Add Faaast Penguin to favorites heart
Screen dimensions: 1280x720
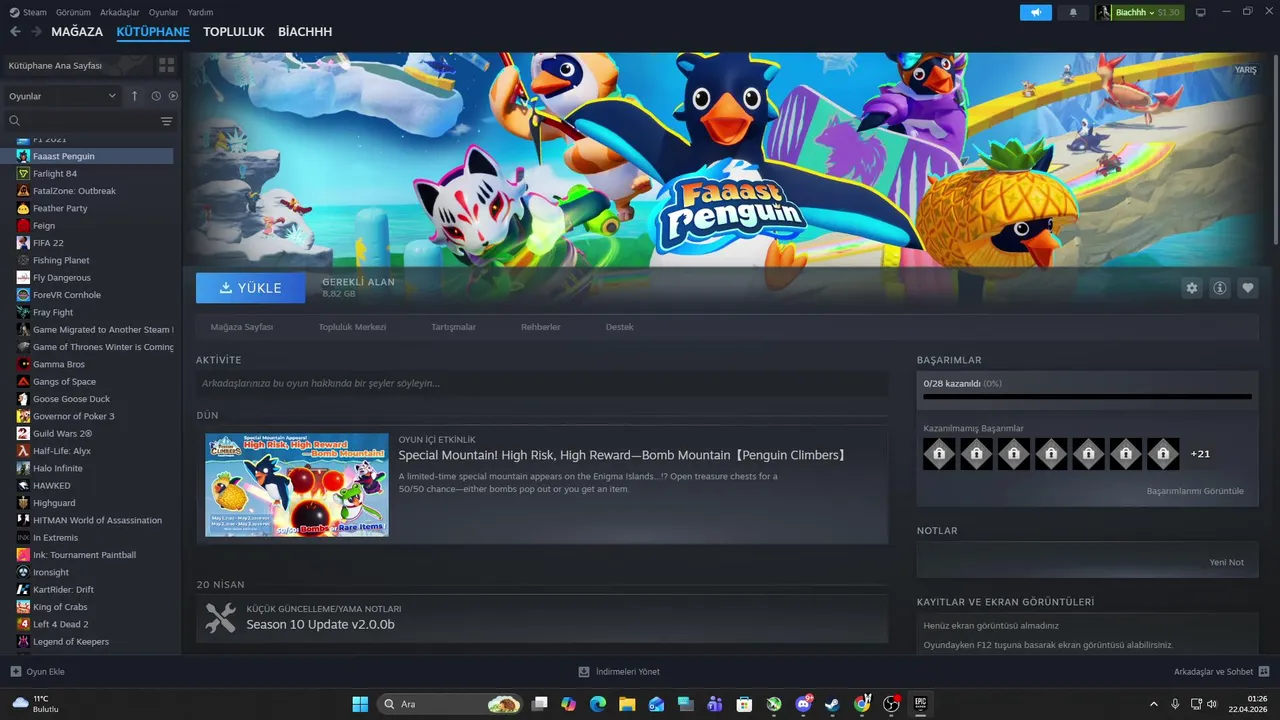click(1248, 288)
